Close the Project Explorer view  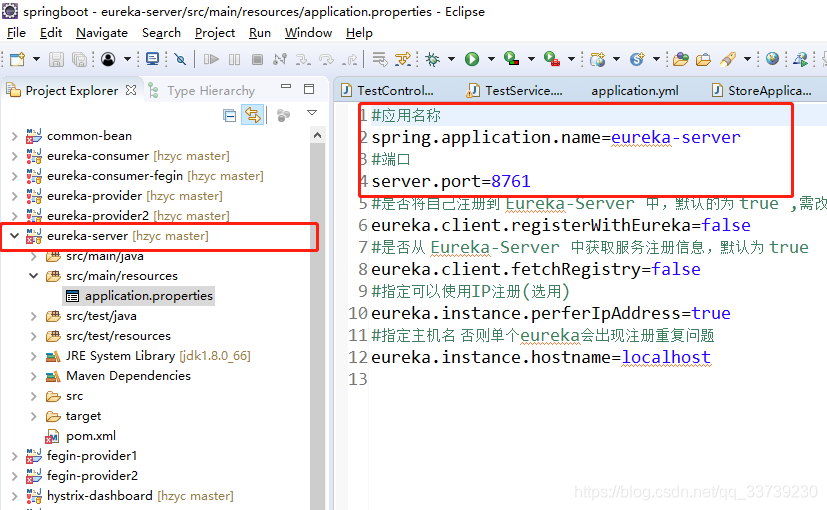[x=131, y=90]
